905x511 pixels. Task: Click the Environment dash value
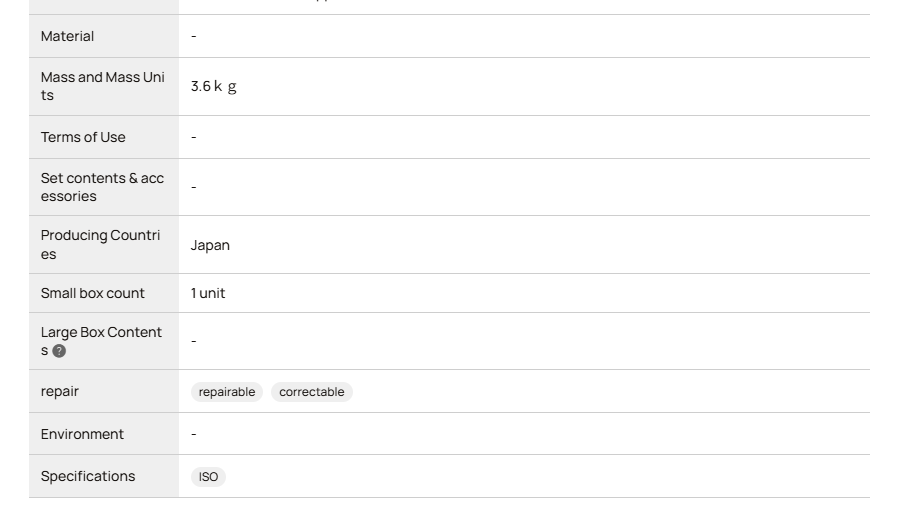pos(194,434)
